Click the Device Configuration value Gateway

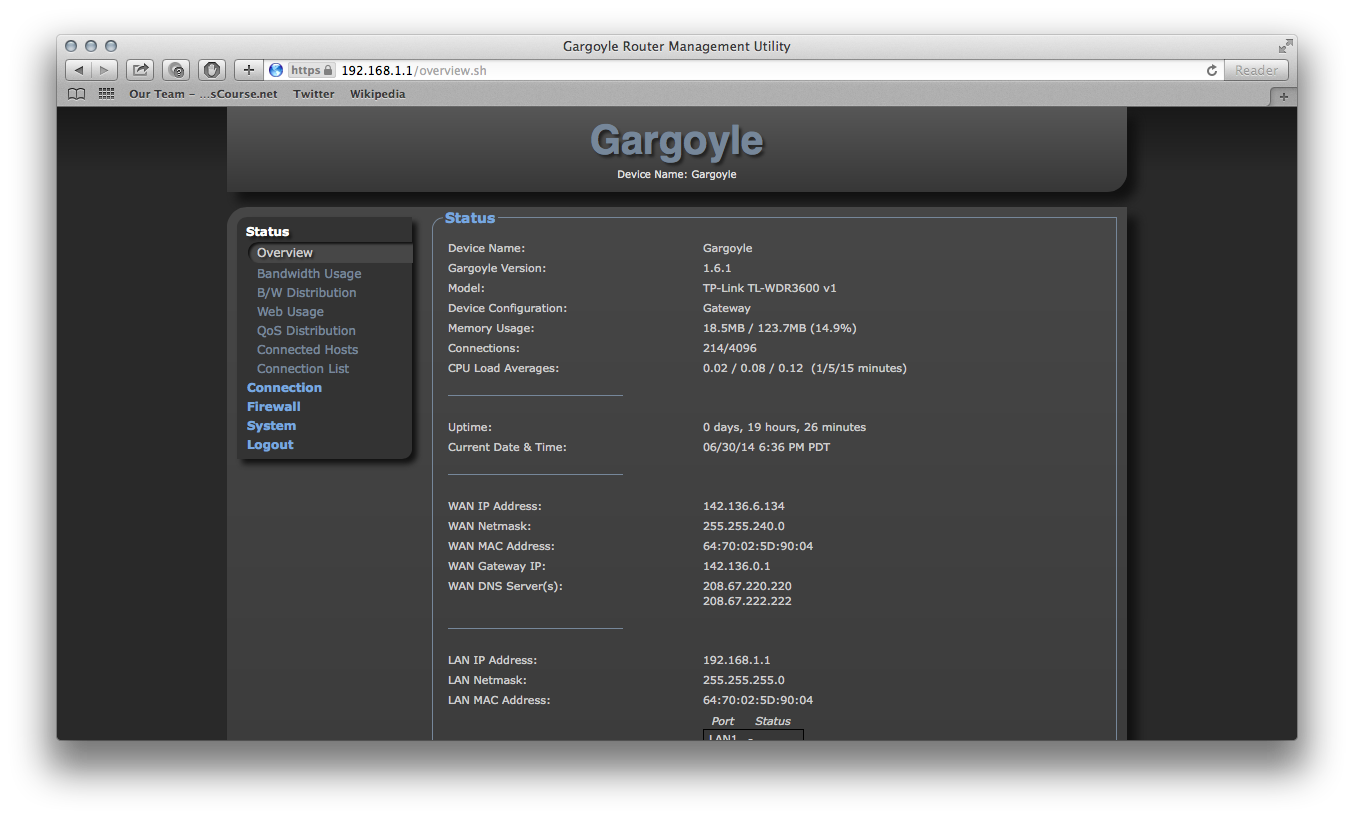point(727,308)
